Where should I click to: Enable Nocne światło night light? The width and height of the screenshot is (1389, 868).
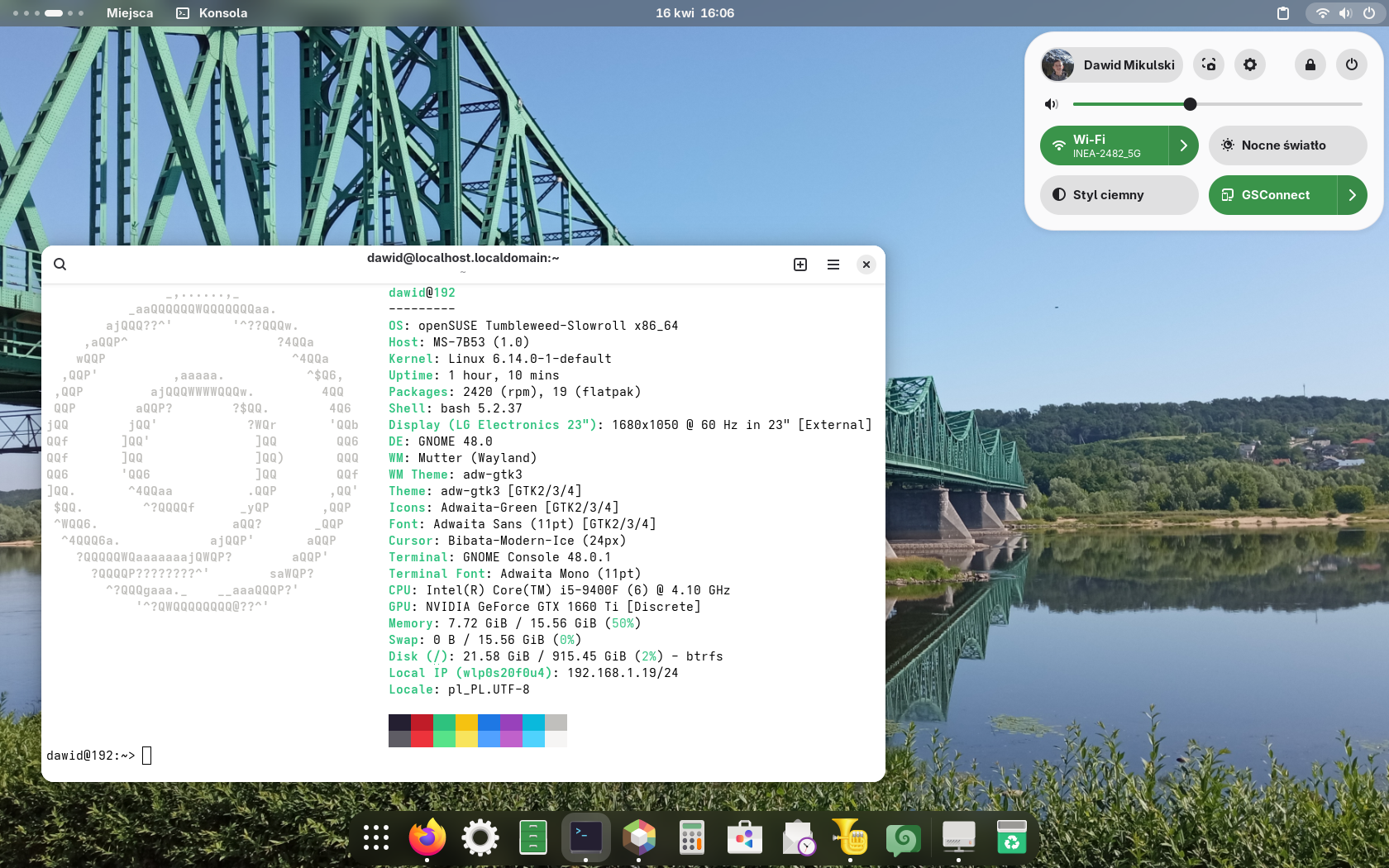(x=1286, y=145)
